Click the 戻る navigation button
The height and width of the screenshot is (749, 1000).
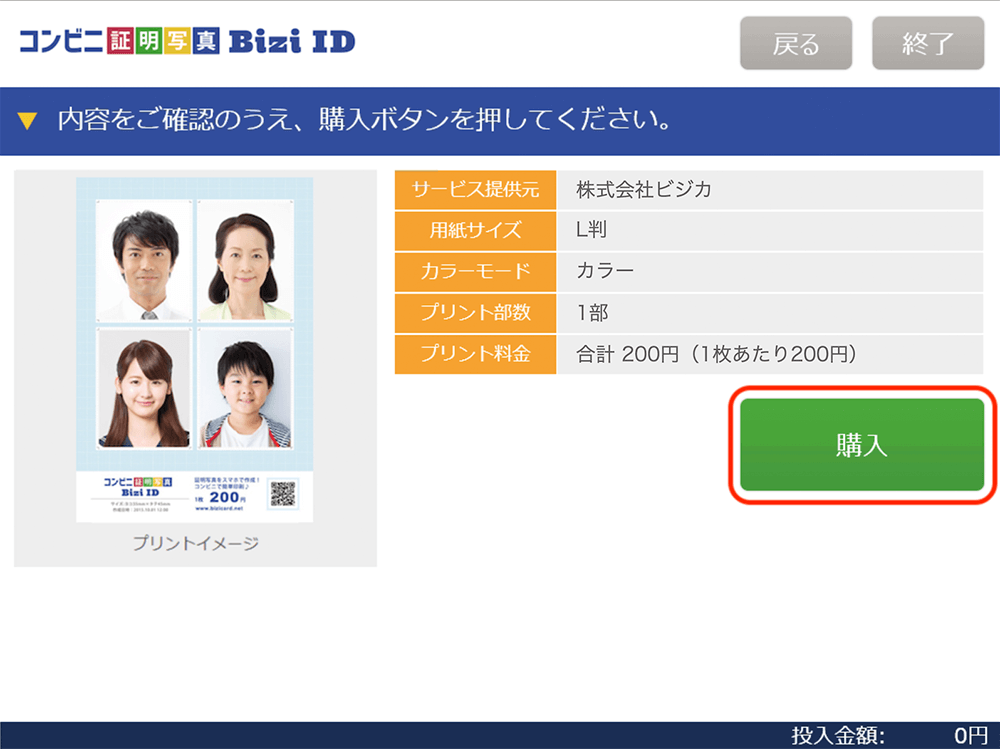[796, 43]
